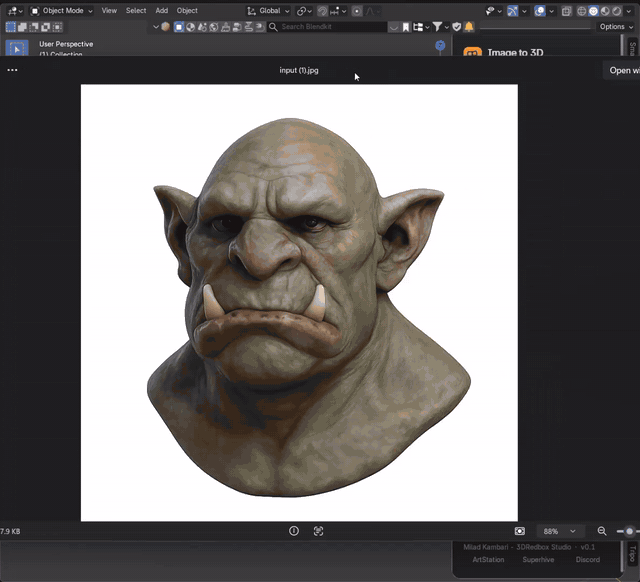
Task: Open the ArtStation link
Action: click(x=488, y=560)
